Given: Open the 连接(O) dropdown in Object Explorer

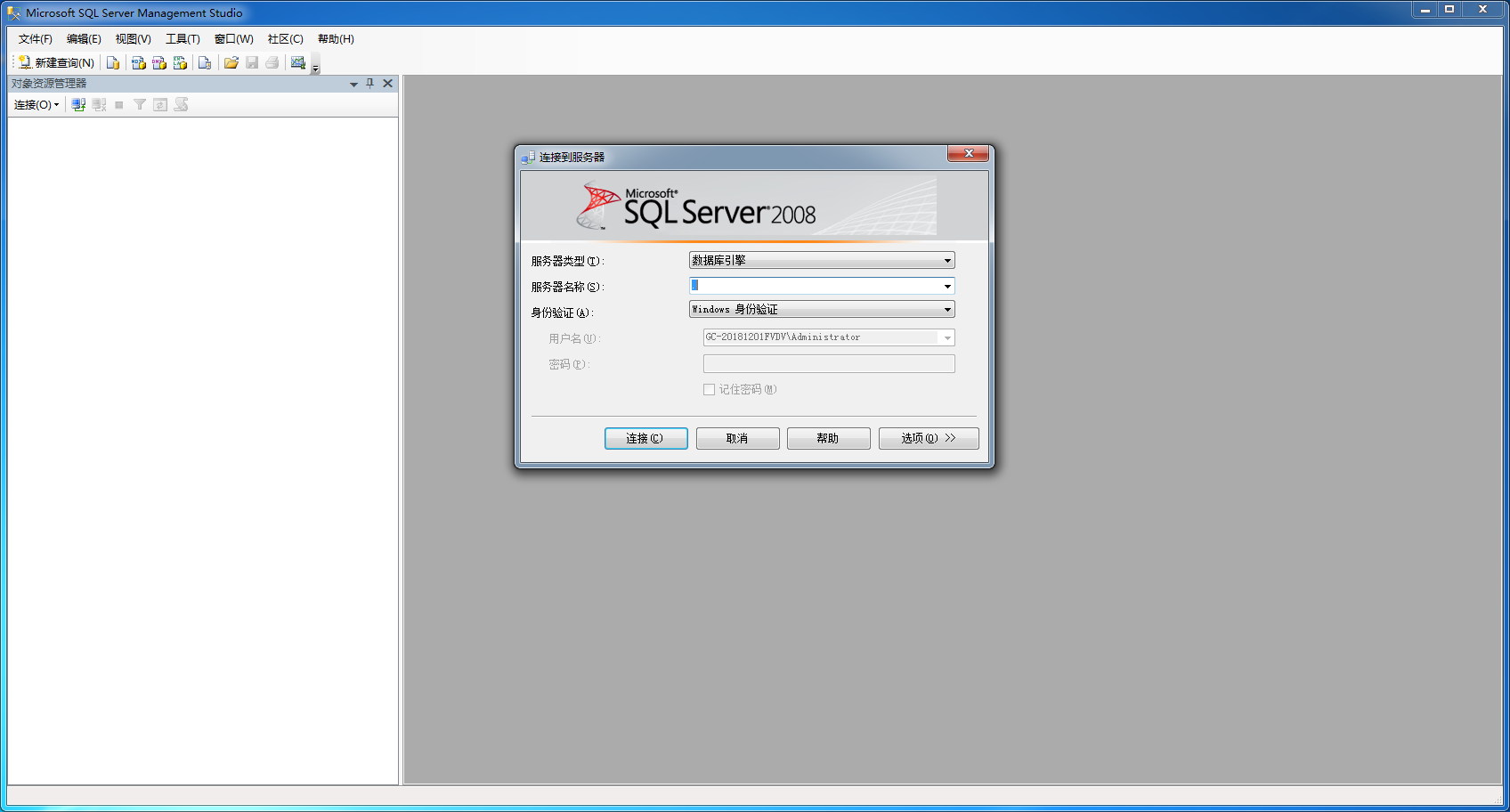Looking at the screenshot, I should 37,104.
